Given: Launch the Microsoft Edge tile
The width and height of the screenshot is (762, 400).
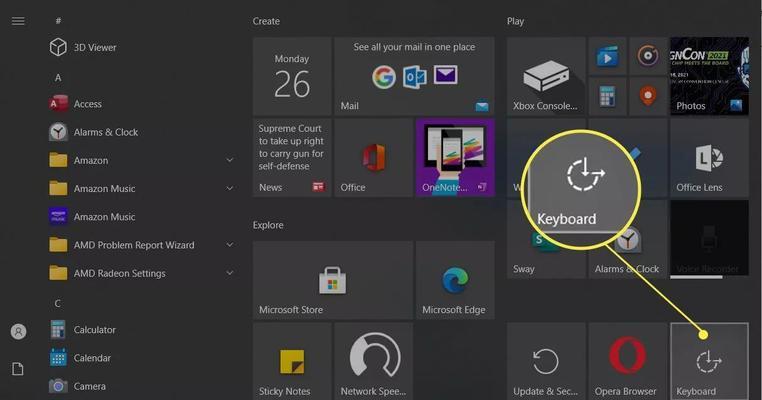Looking at the screenshot, I should pyautogui.click(x=455, y=280).
